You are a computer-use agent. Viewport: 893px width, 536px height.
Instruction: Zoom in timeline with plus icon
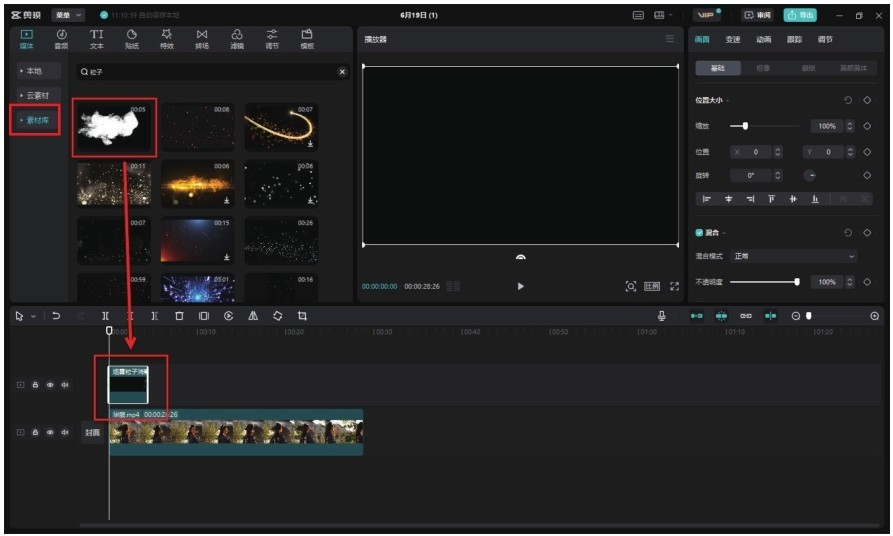(875, 316)
